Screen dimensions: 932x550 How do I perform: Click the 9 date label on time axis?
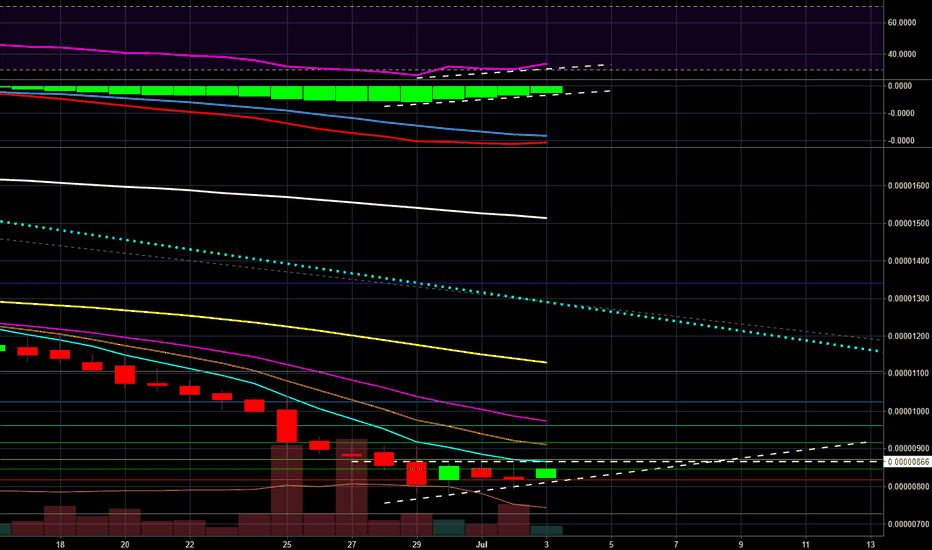pyautogui.click(x=741, y=544)
